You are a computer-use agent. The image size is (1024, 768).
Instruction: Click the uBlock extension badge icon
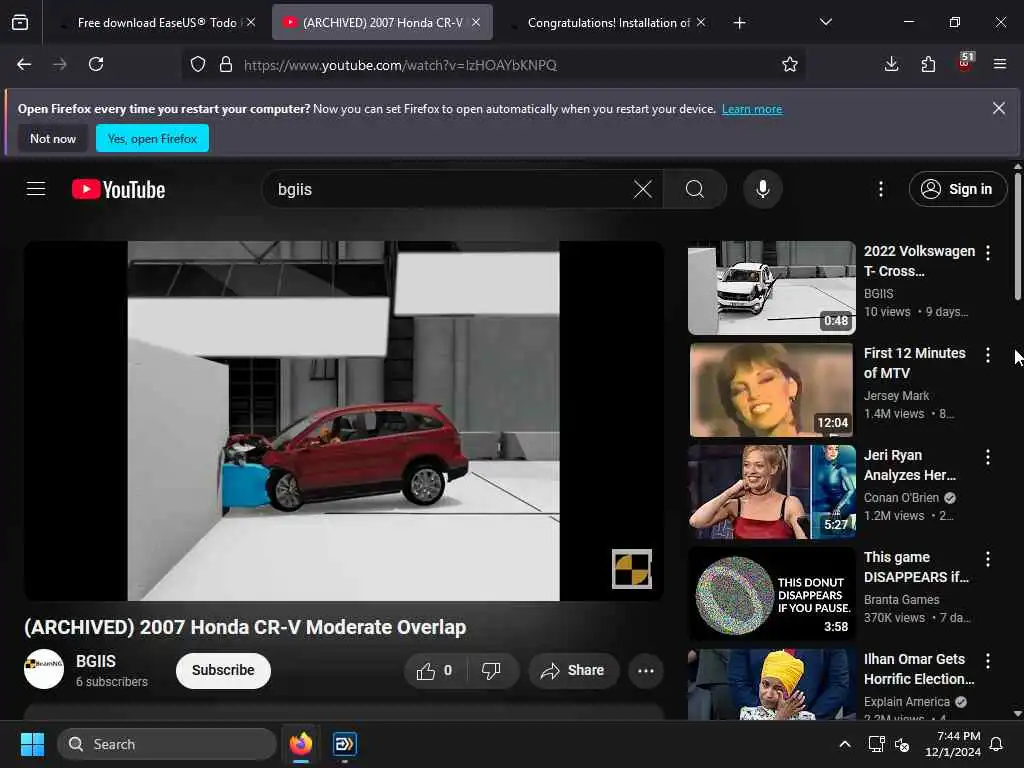point(965,63)
